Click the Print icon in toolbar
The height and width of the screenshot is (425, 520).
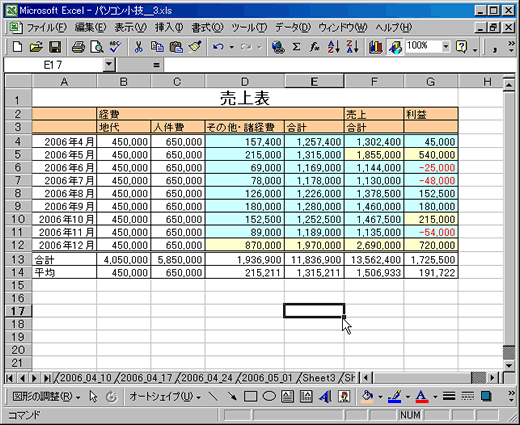coord(78,47)
